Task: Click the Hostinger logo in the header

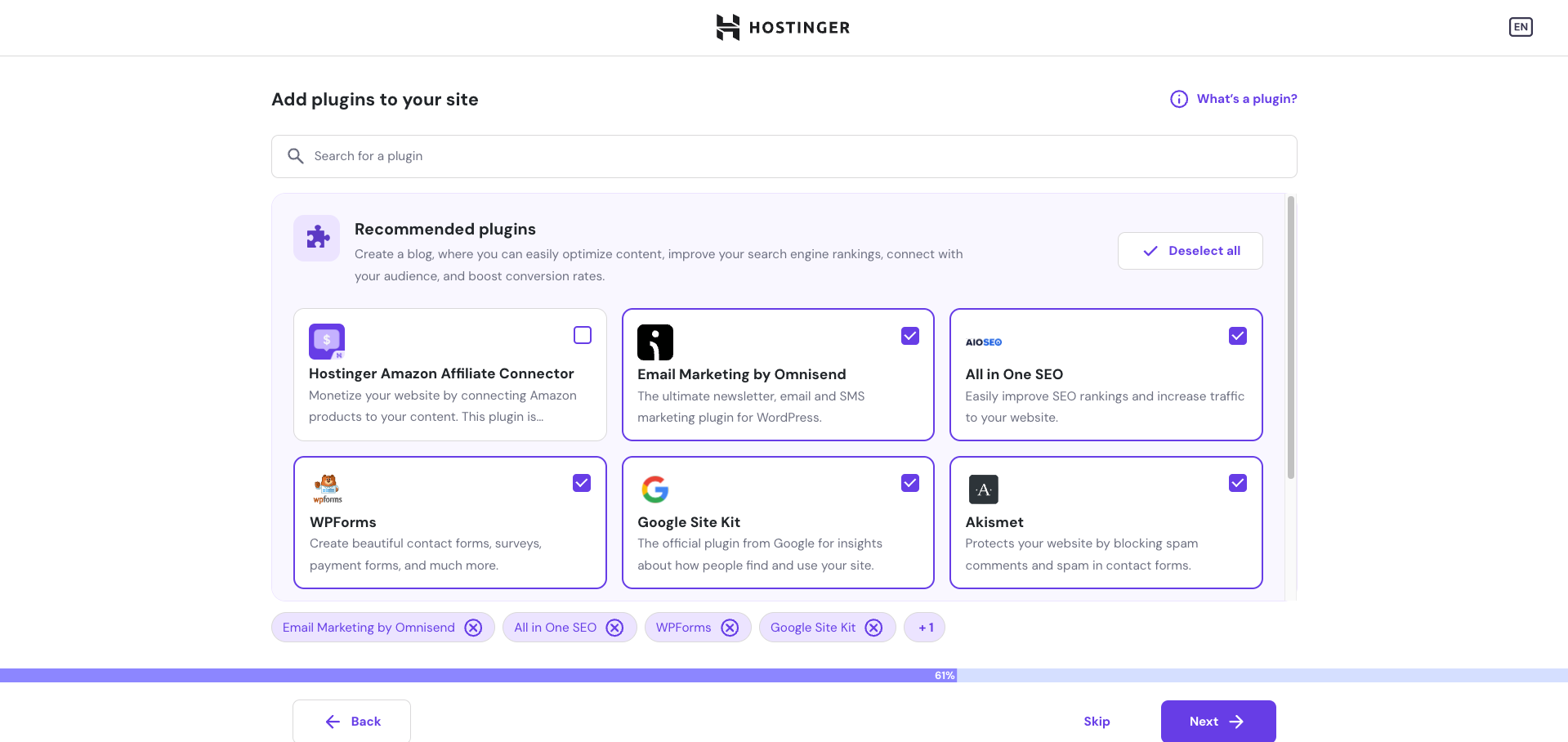Action: click(x=782, y=27)
